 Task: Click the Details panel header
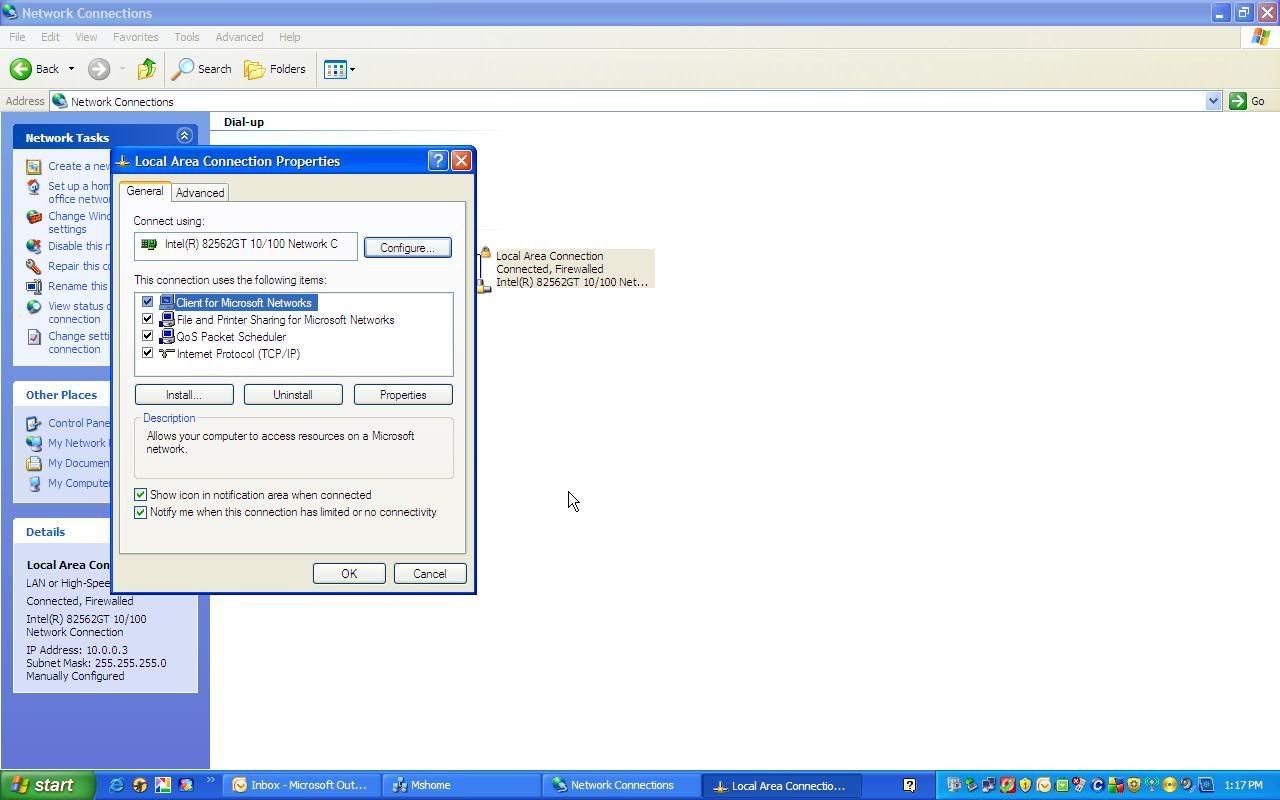tap(62, 532)
